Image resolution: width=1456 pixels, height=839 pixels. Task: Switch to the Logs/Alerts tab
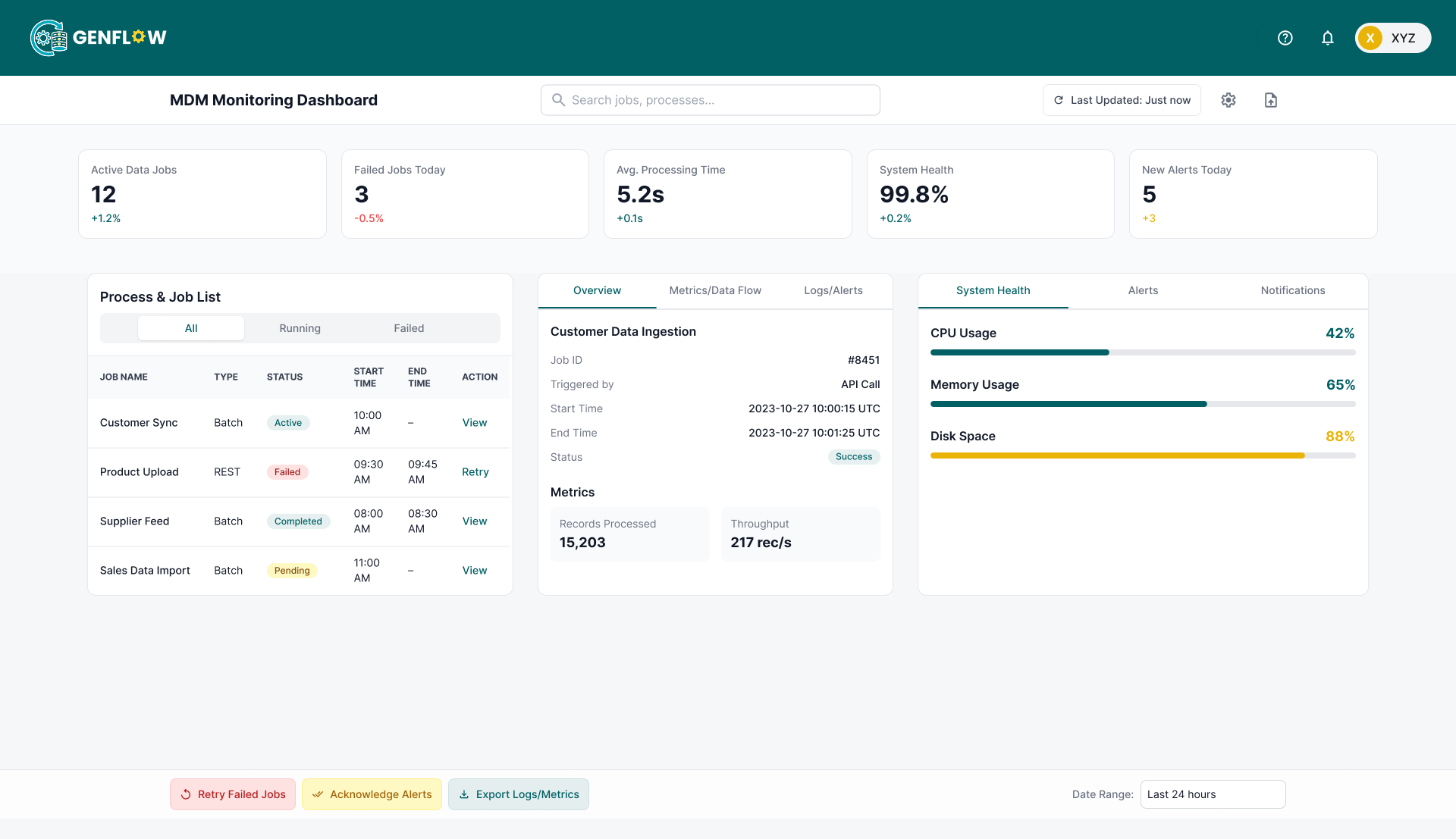point(833,290)
